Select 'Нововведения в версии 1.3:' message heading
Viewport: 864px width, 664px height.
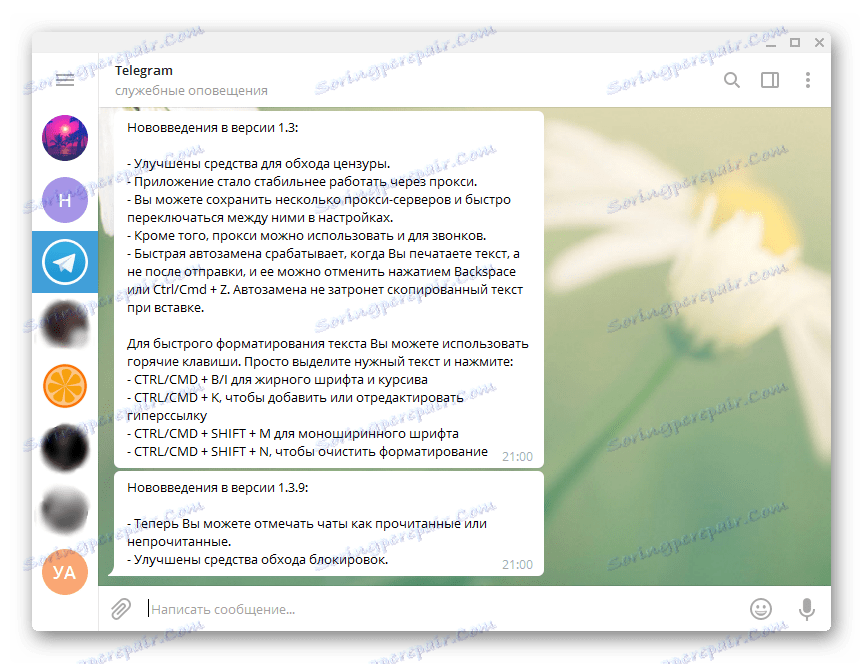[213, 127]
